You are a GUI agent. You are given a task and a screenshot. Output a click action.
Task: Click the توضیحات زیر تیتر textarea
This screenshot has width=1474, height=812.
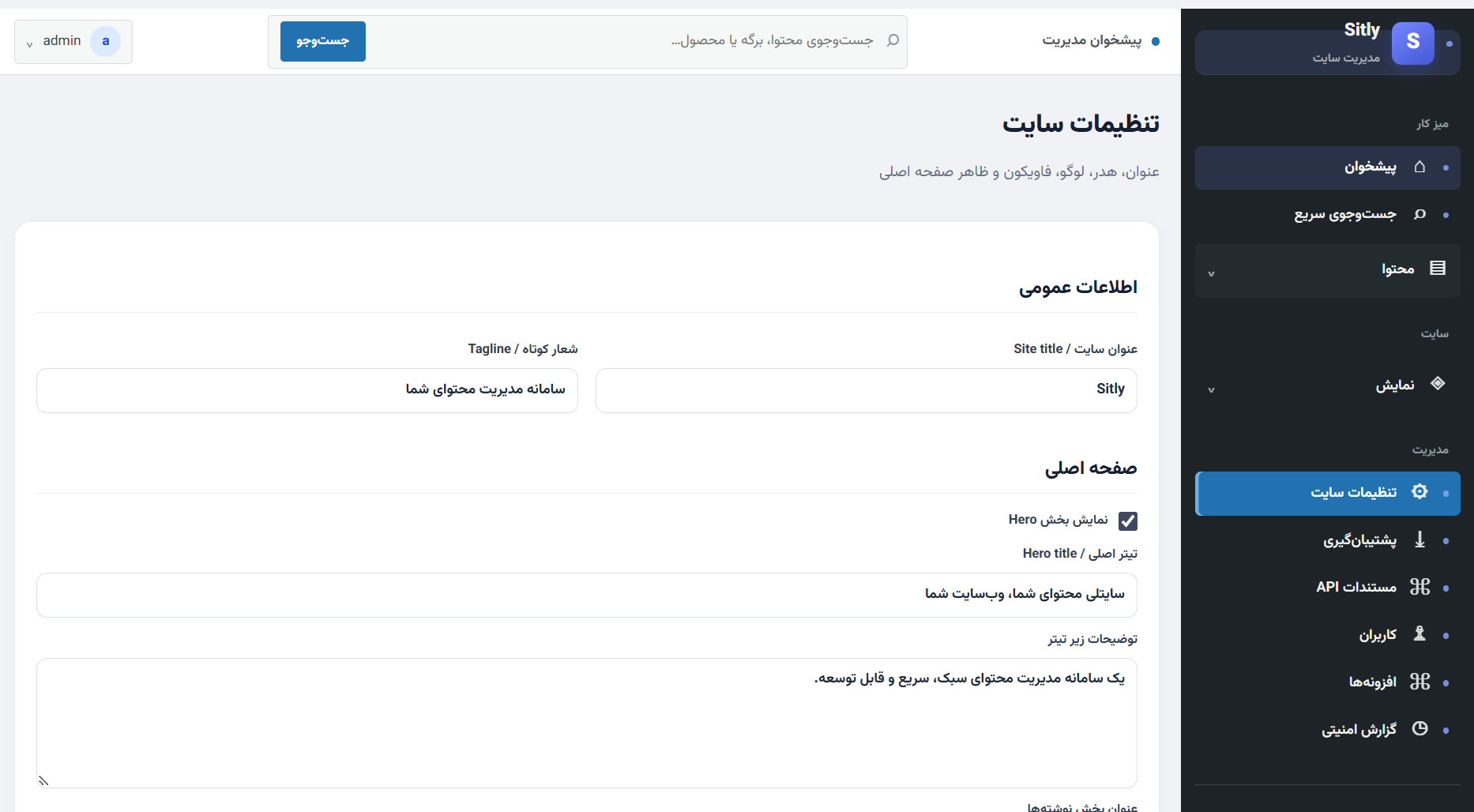587,723
